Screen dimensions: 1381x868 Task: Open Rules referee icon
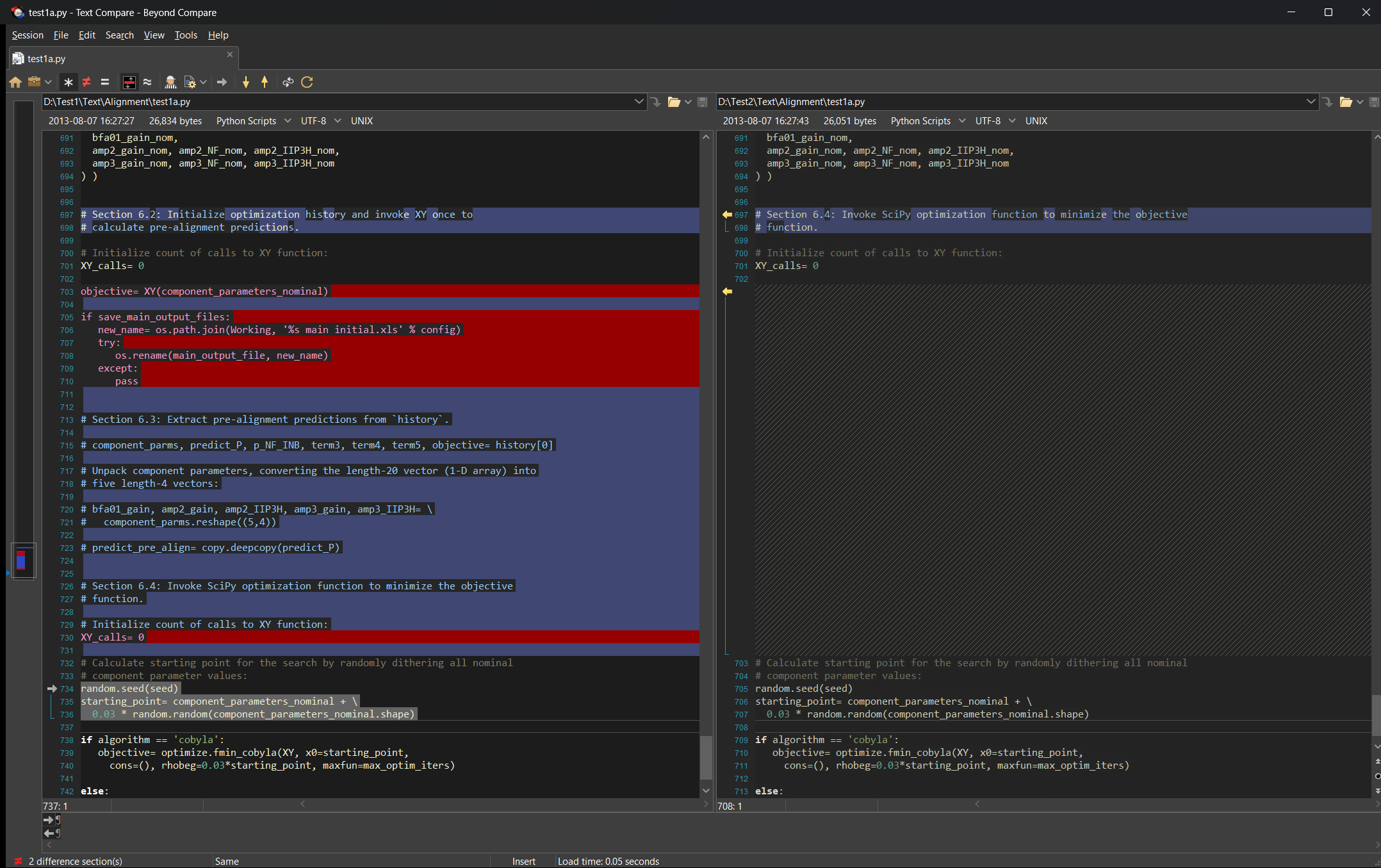[170, 82]
